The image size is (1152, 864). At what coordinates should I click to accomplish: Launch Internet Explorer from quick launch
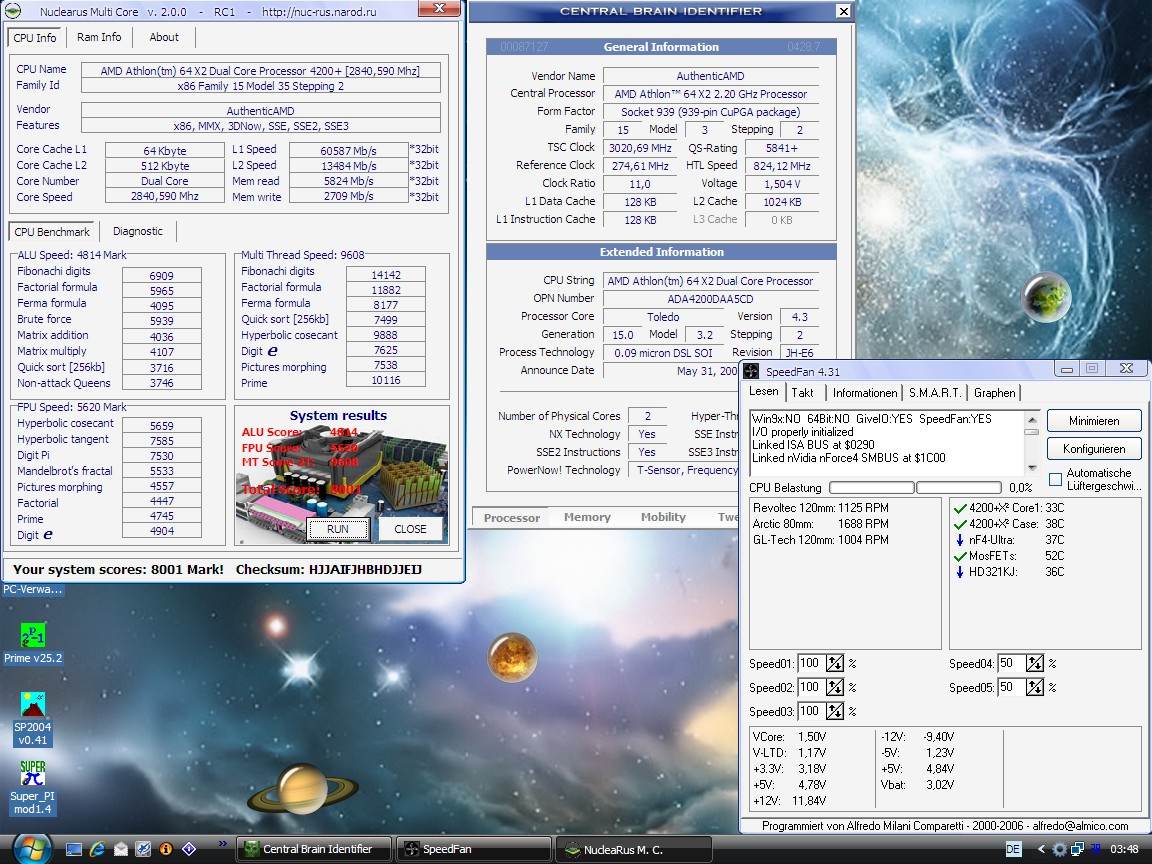point(97,849)
